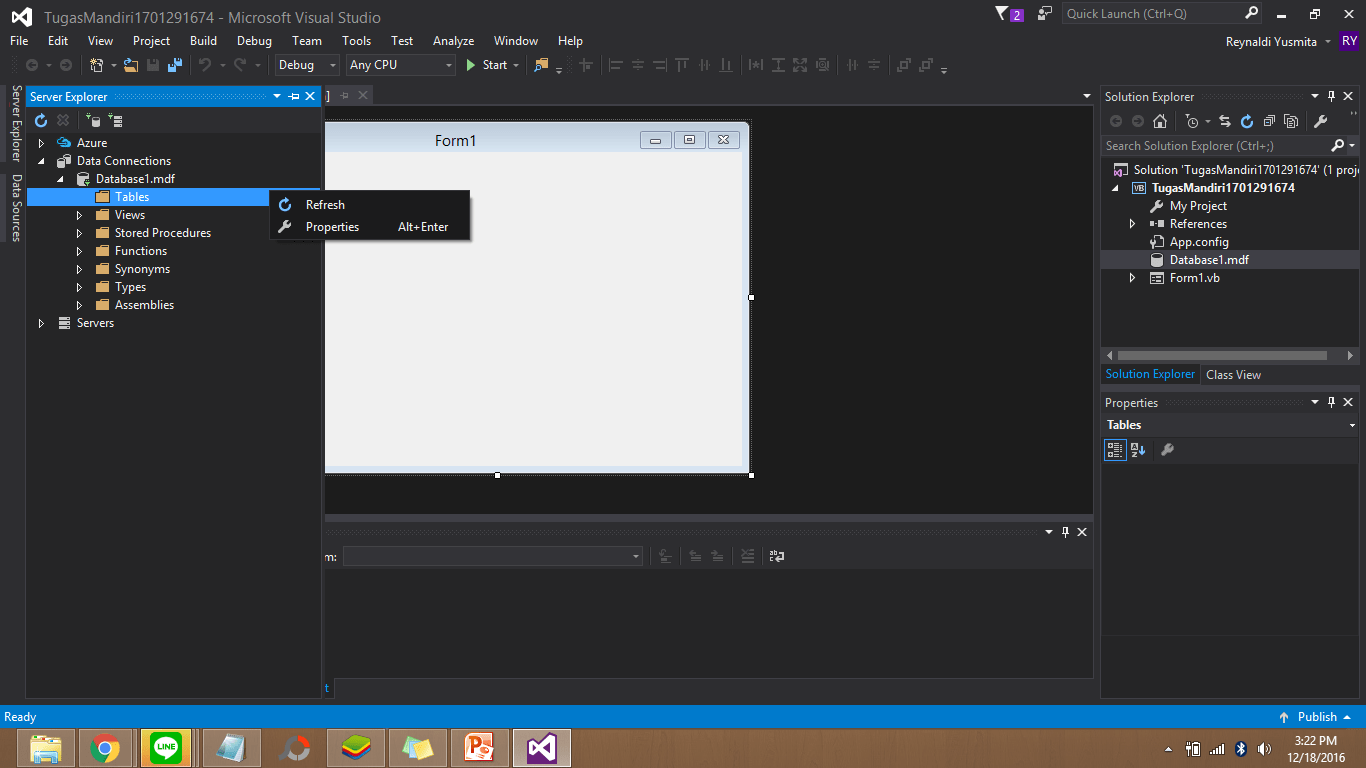Open the File menu
Image resolution: width=1366 pixels, height=768 pixels.
19,41
